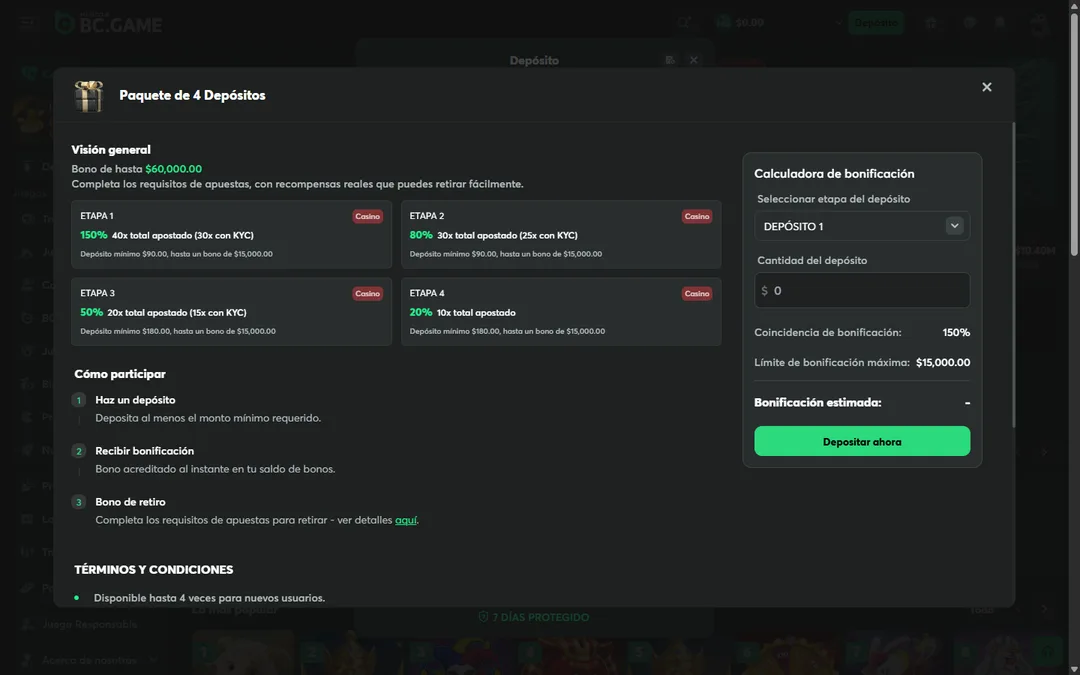Image resolution: width=1080 pixels, height=675 pixels.
Task: Select the ETAPA 3 heading text
Action: [x=97, y=293]
